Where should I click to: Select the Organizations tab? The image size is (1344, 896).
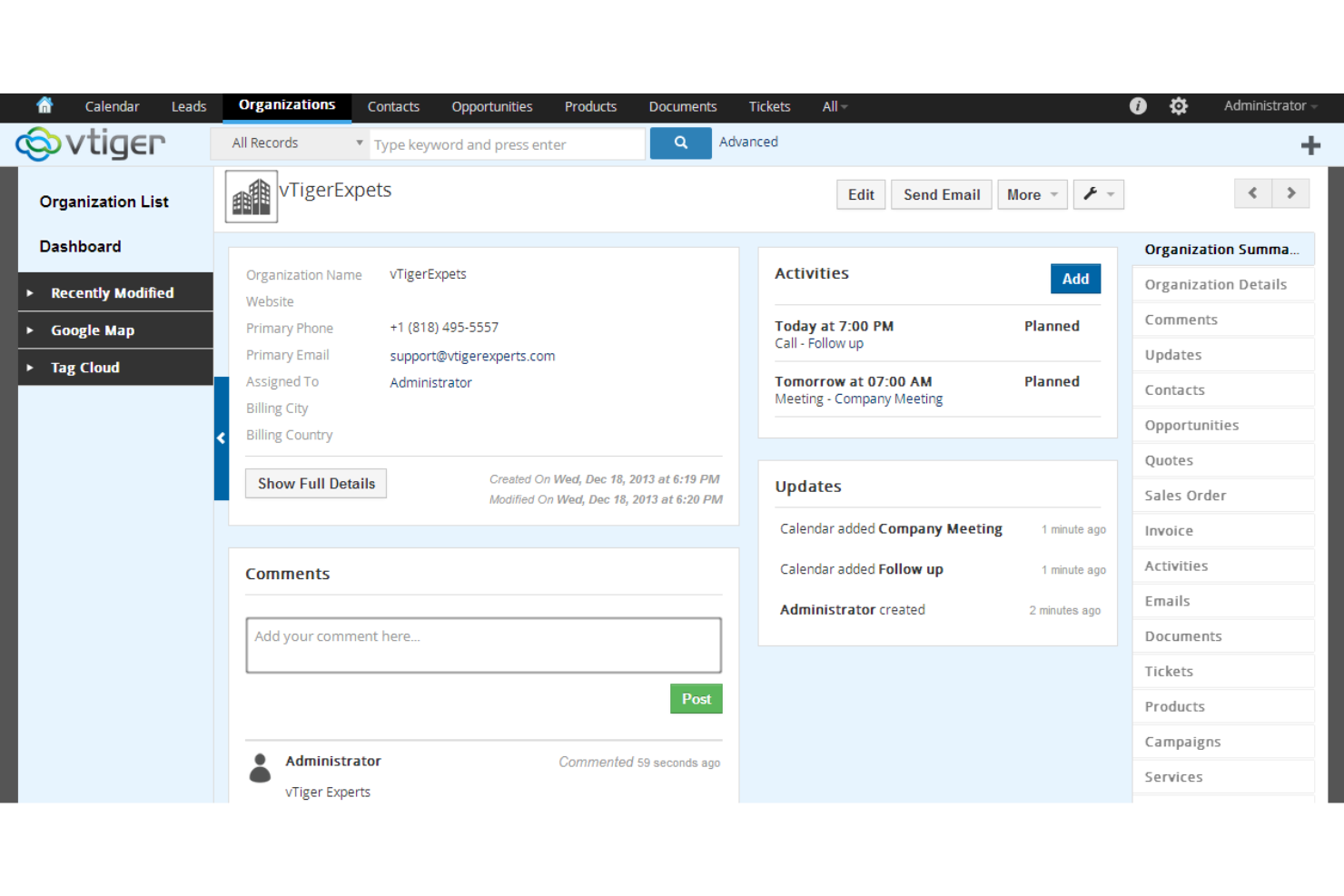(x=287, y=105)
